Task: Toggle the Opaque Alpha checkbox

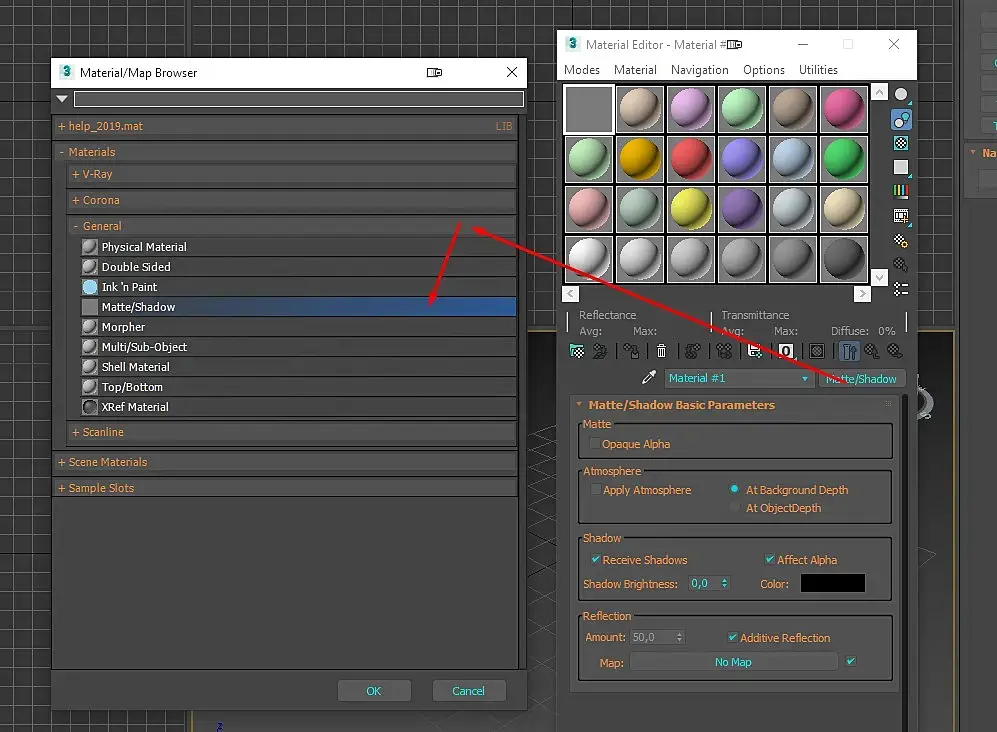Action: [595, 444]
